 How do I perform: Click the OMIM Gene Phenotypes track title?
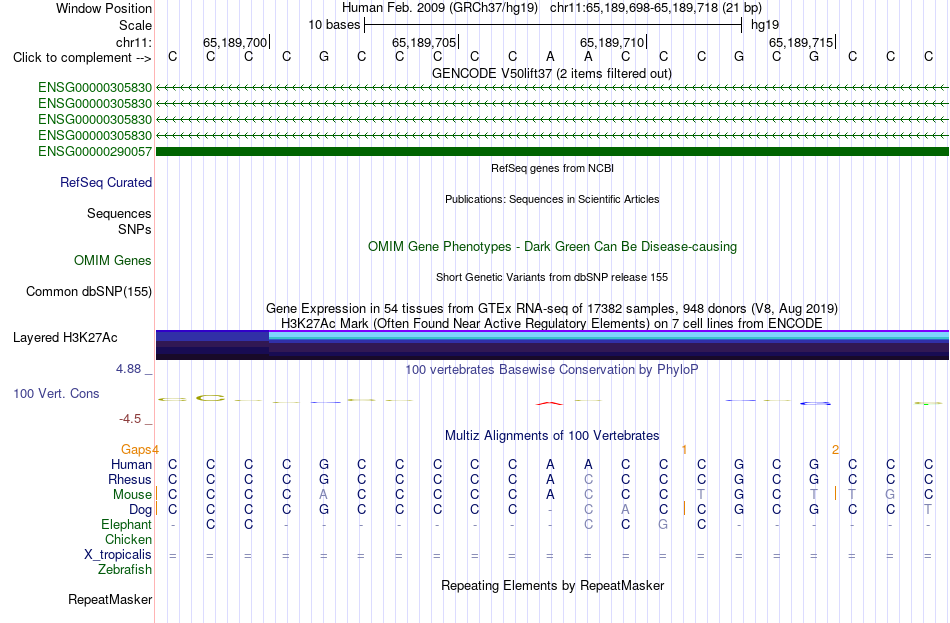click(553, 247)
